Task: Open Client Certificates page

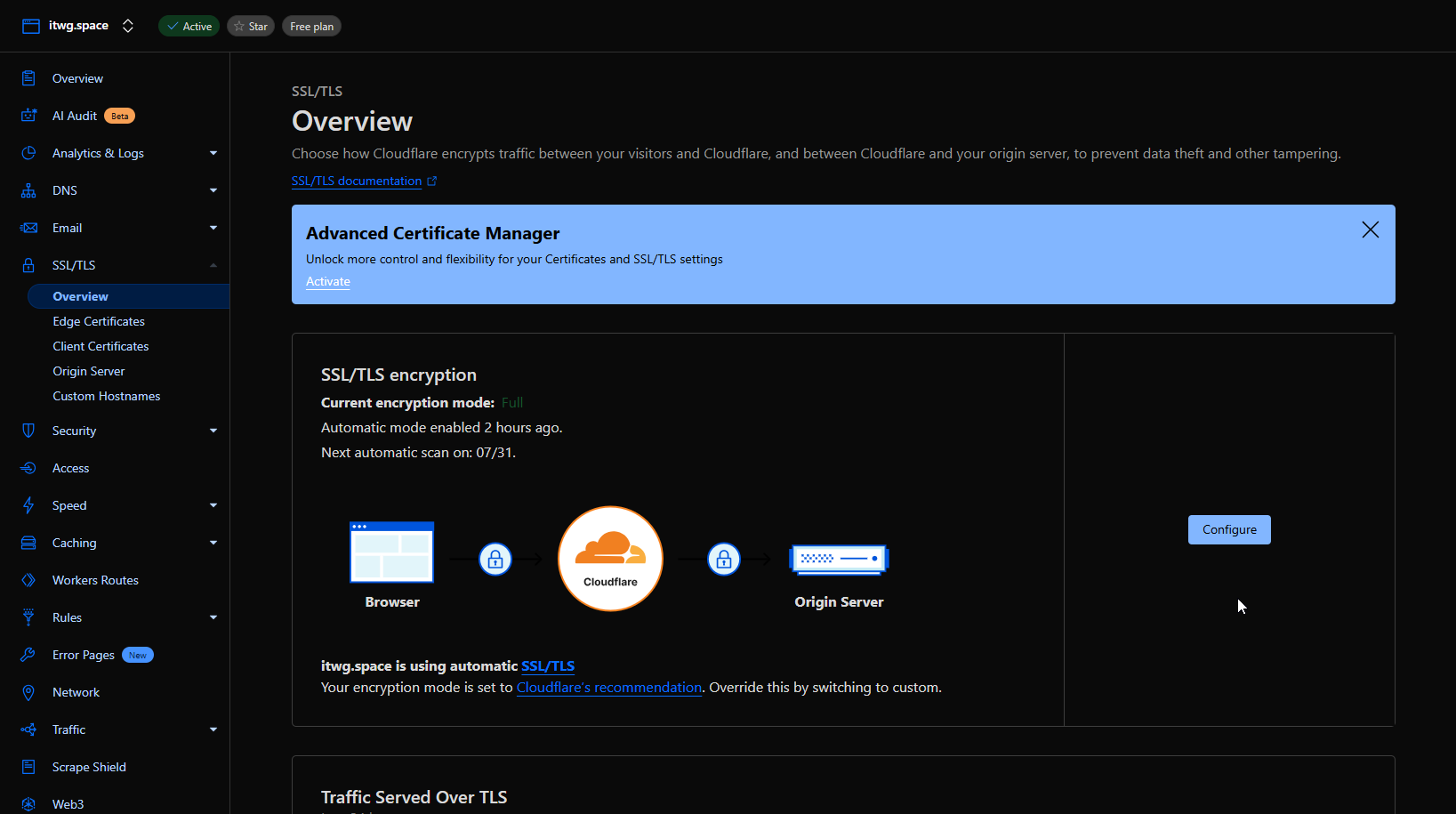Action: (101, 346)
